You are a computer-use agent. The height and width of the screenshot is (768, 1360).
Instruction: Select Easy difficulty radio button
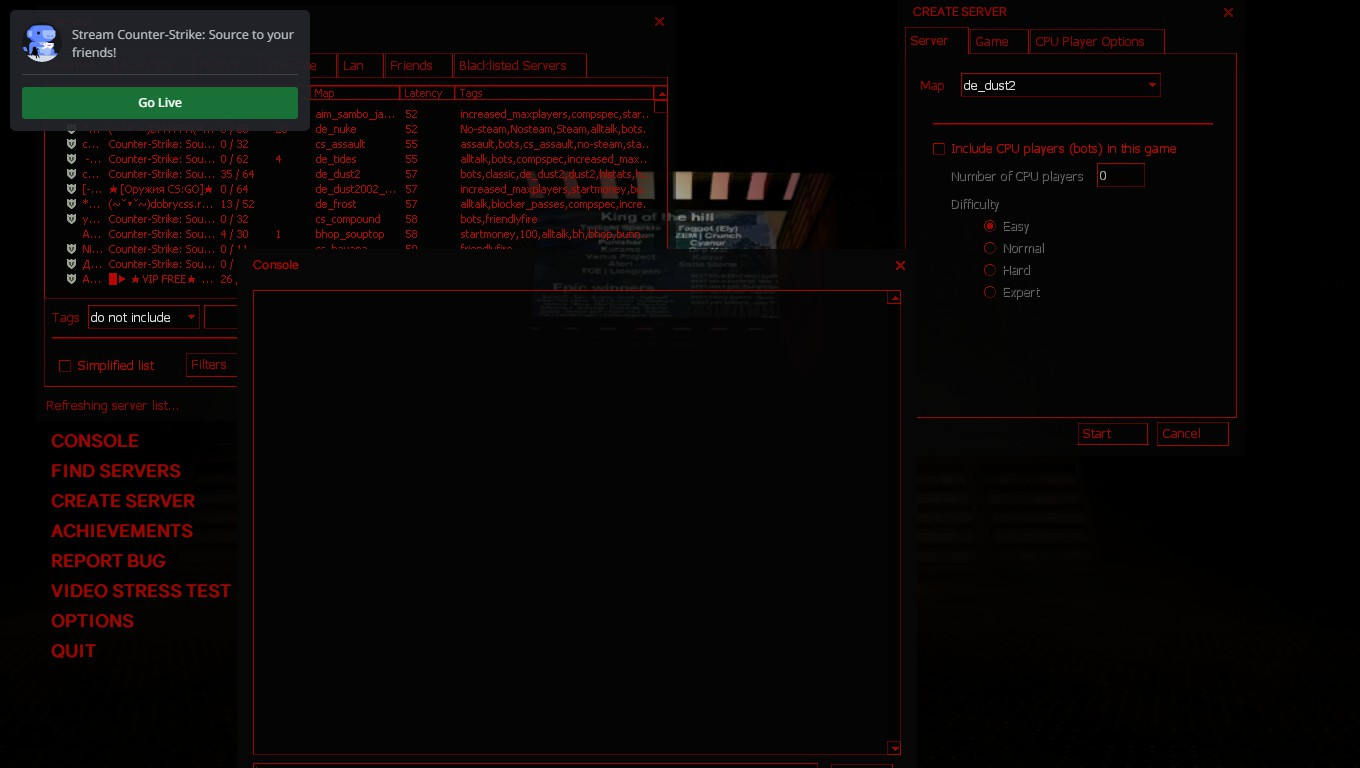click(x=990, y=226)
